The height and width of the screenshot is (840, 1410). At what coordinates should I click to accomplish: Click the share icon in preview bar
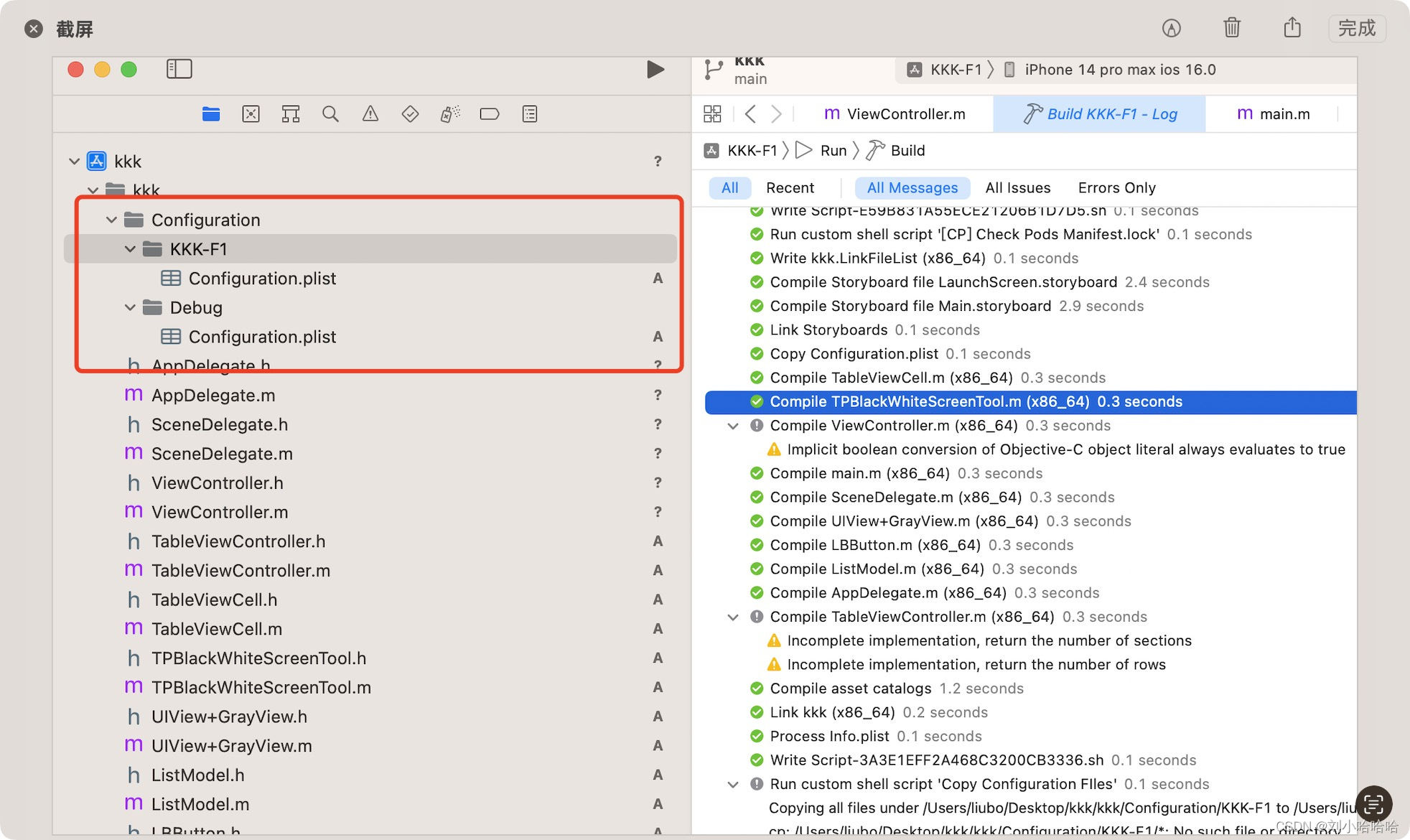(x=1292, y=27)
